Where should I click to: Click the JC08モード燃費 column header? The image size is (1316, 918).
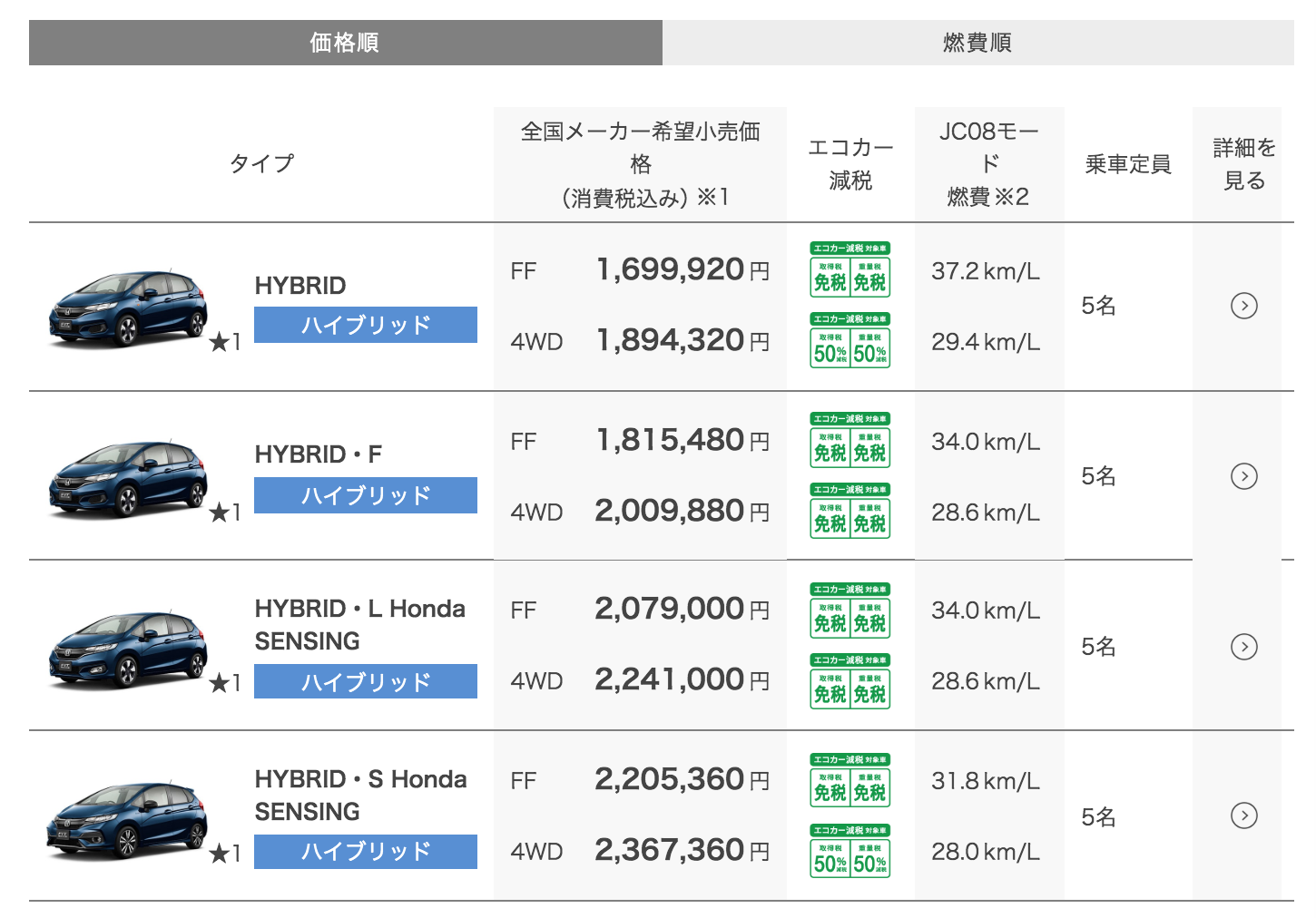pyautogui.click(x=988, y=164)
